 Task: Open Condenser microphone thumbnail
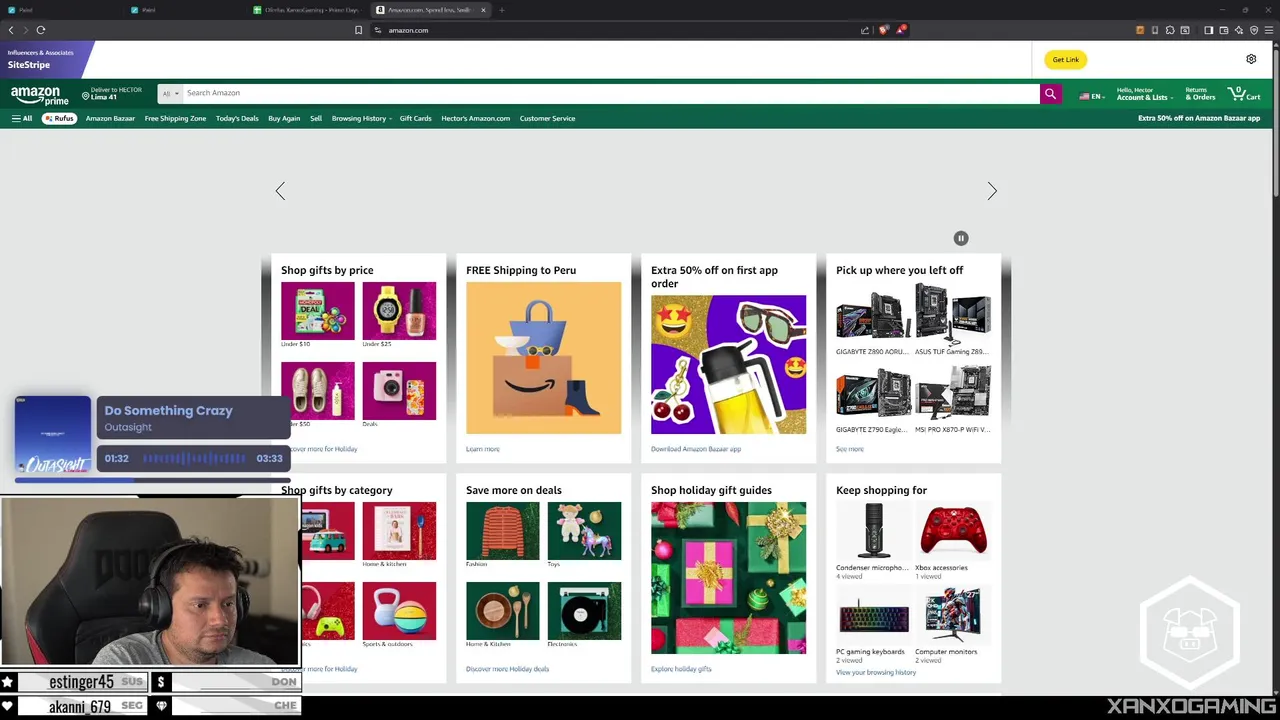pos(872,531)
